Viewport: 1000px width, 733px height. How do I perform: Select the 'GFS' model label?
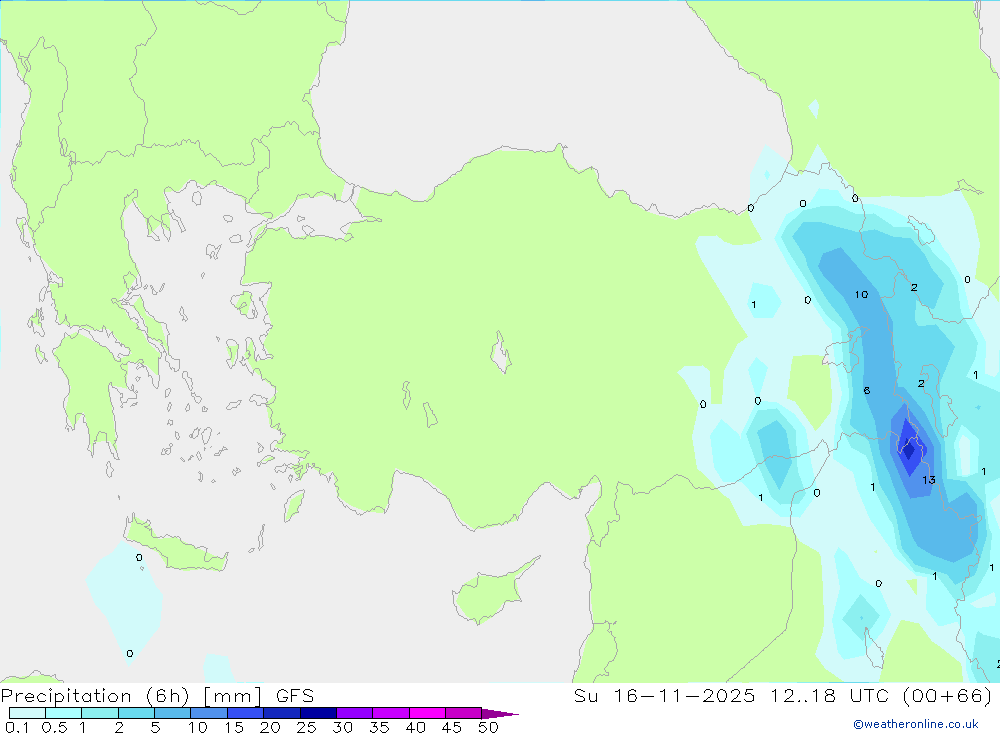click(x=295, y=696)
